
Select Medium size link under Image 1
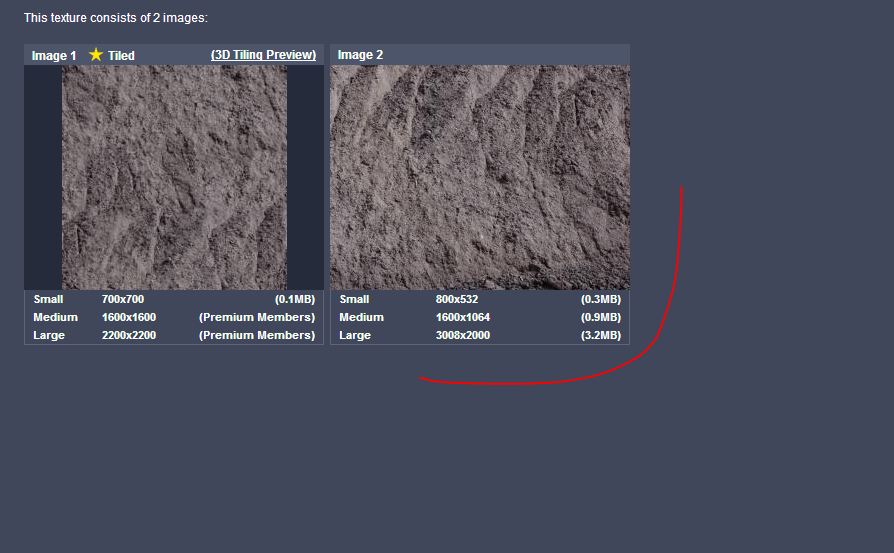(55, 317)
